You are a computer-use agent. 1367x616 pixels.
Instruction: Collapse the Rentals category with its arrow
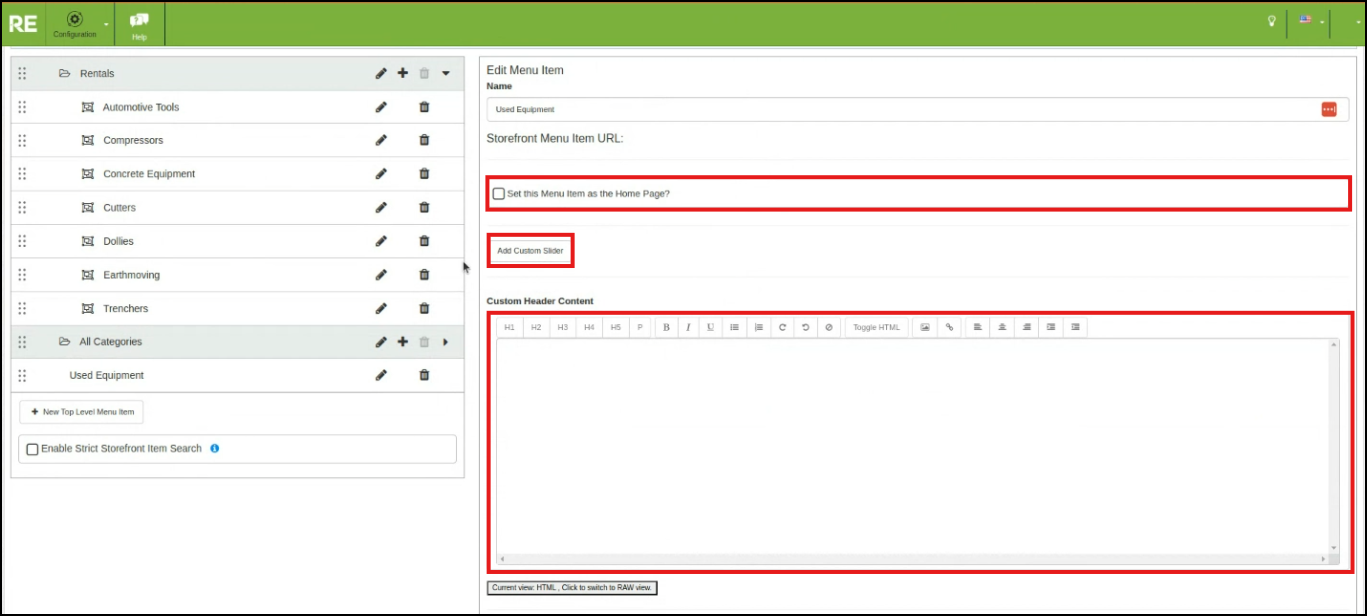click(x=446, y=73)
